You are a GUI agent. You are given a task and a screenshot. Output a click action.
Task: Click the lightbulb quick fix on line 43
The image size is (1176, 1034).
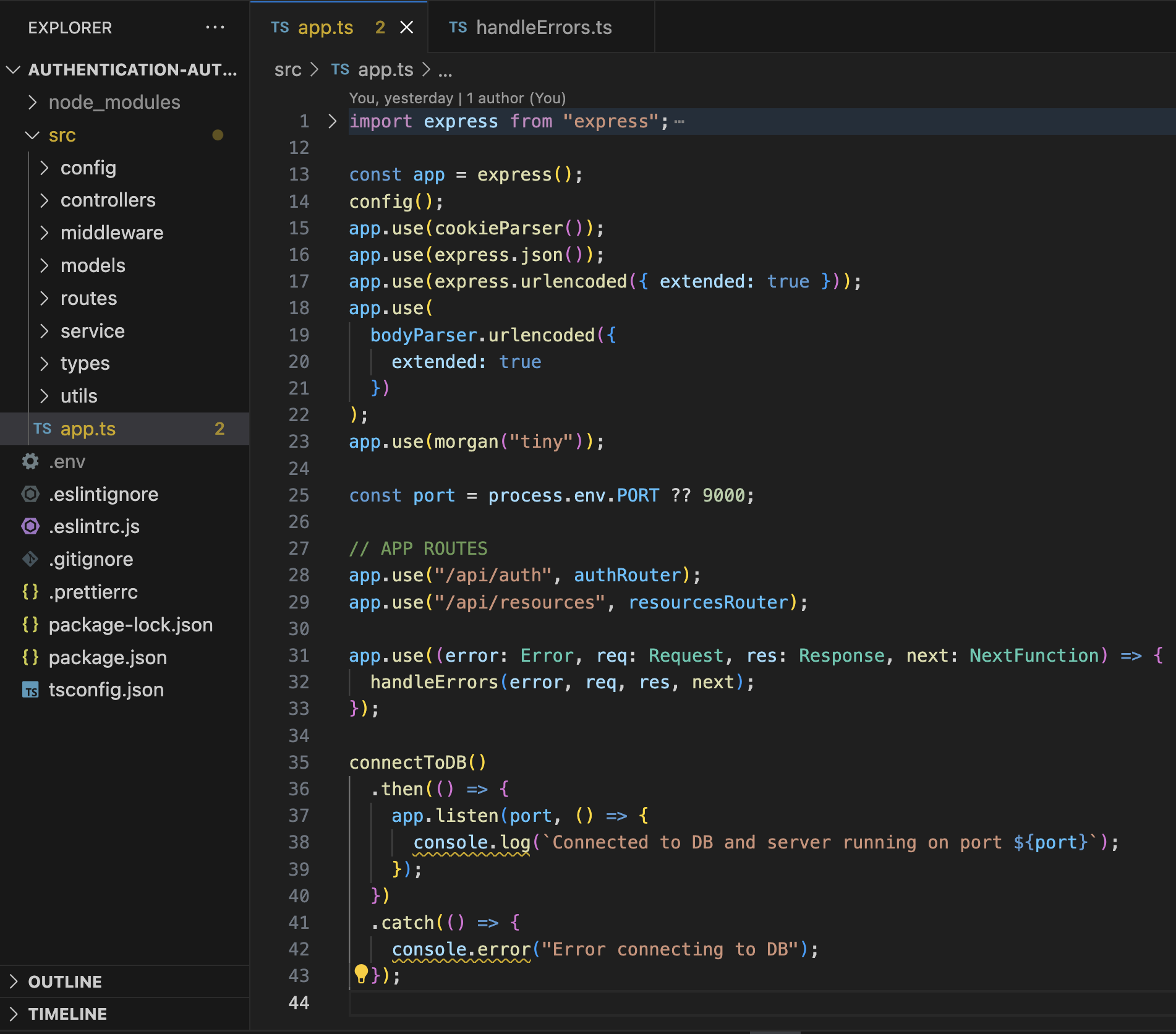point(361,973)
